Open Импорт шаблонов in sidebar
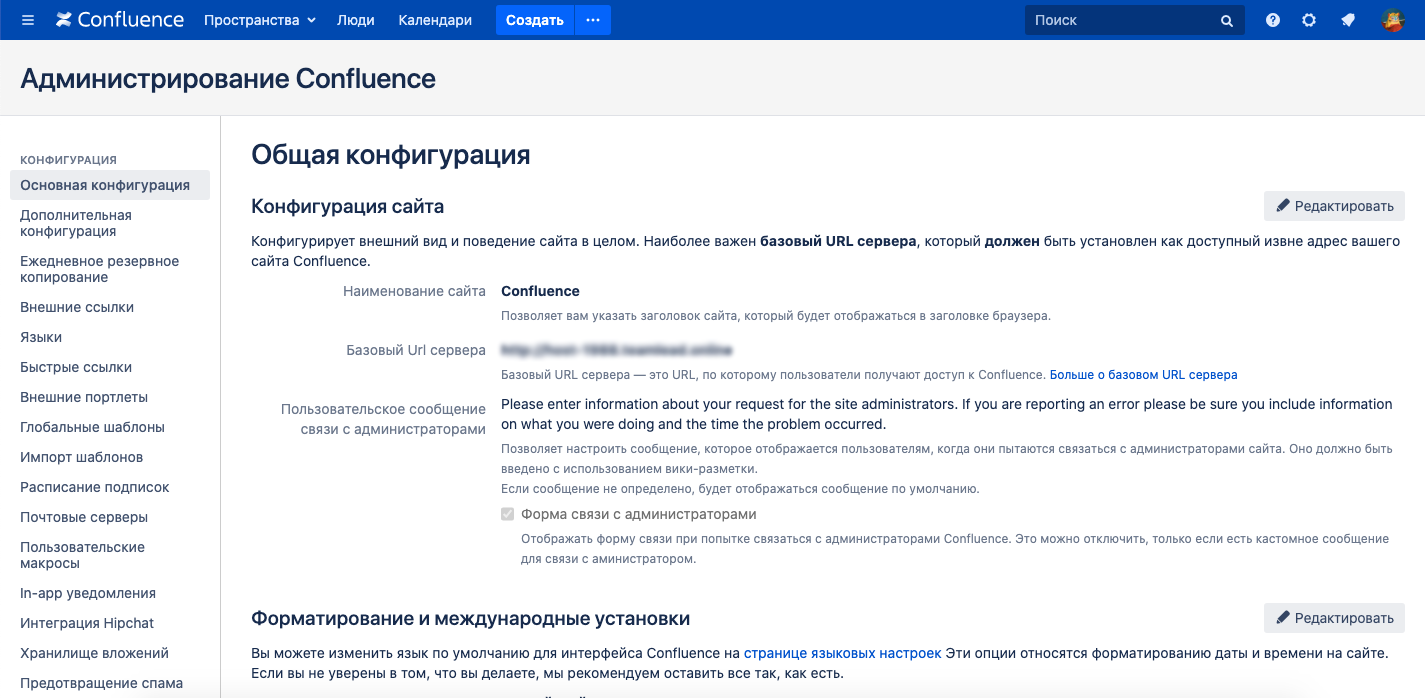 [x=82, y=457]
